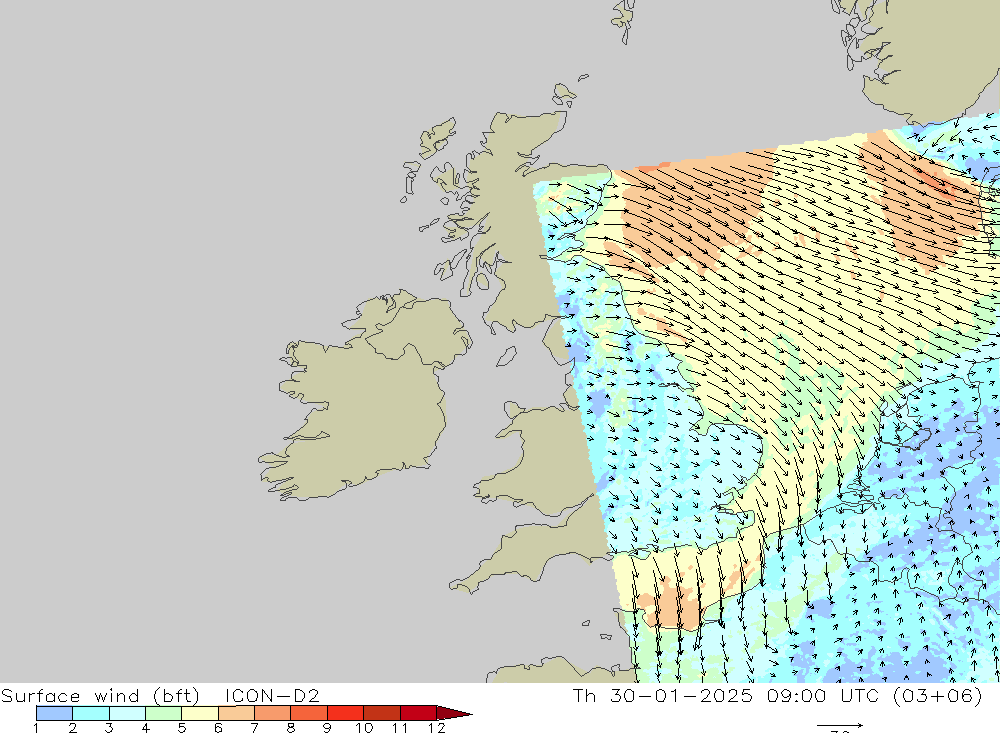1000x733 pixels.
Task: Click the '(03+06)' forecast run text
Action: (938, 695)
